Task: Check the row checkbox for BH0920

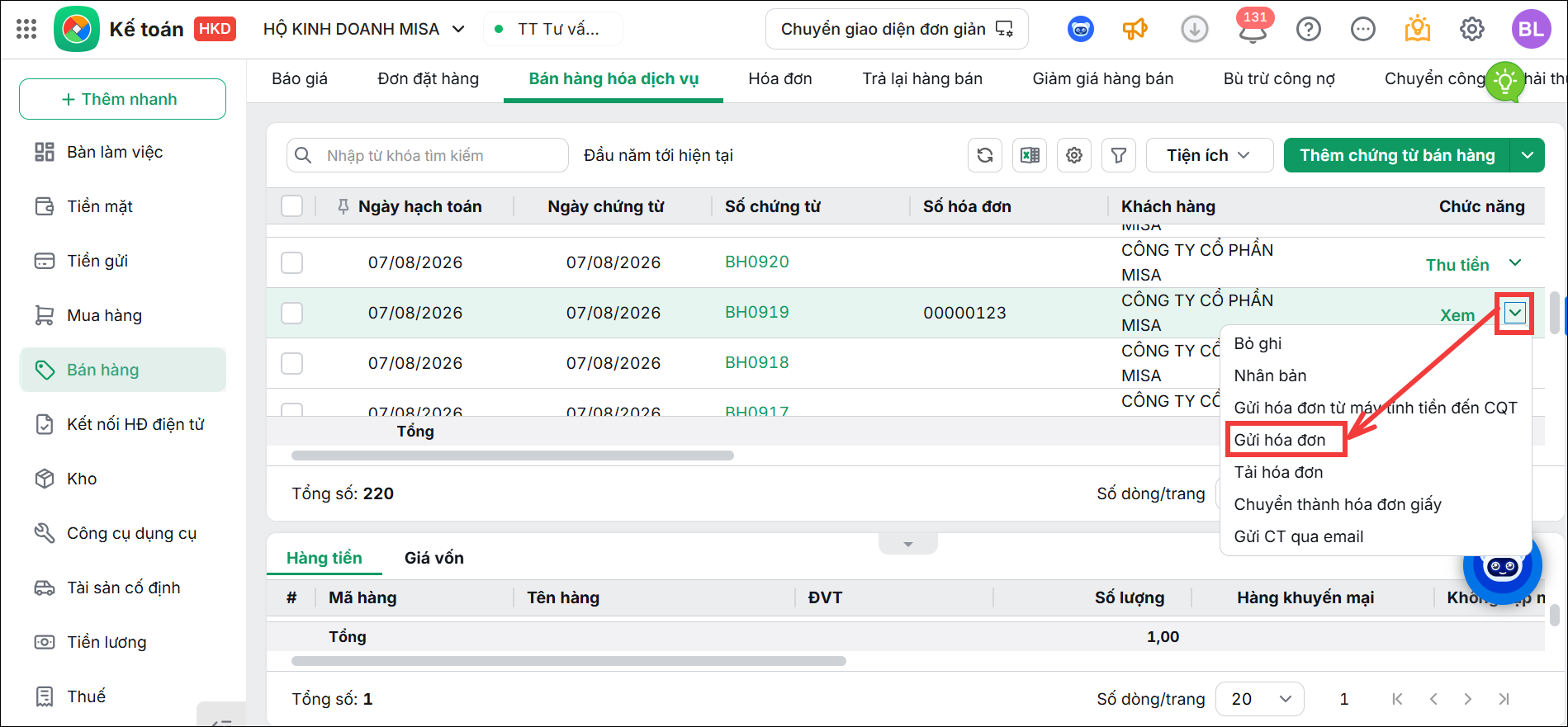Action: click(x=291, y=262)
